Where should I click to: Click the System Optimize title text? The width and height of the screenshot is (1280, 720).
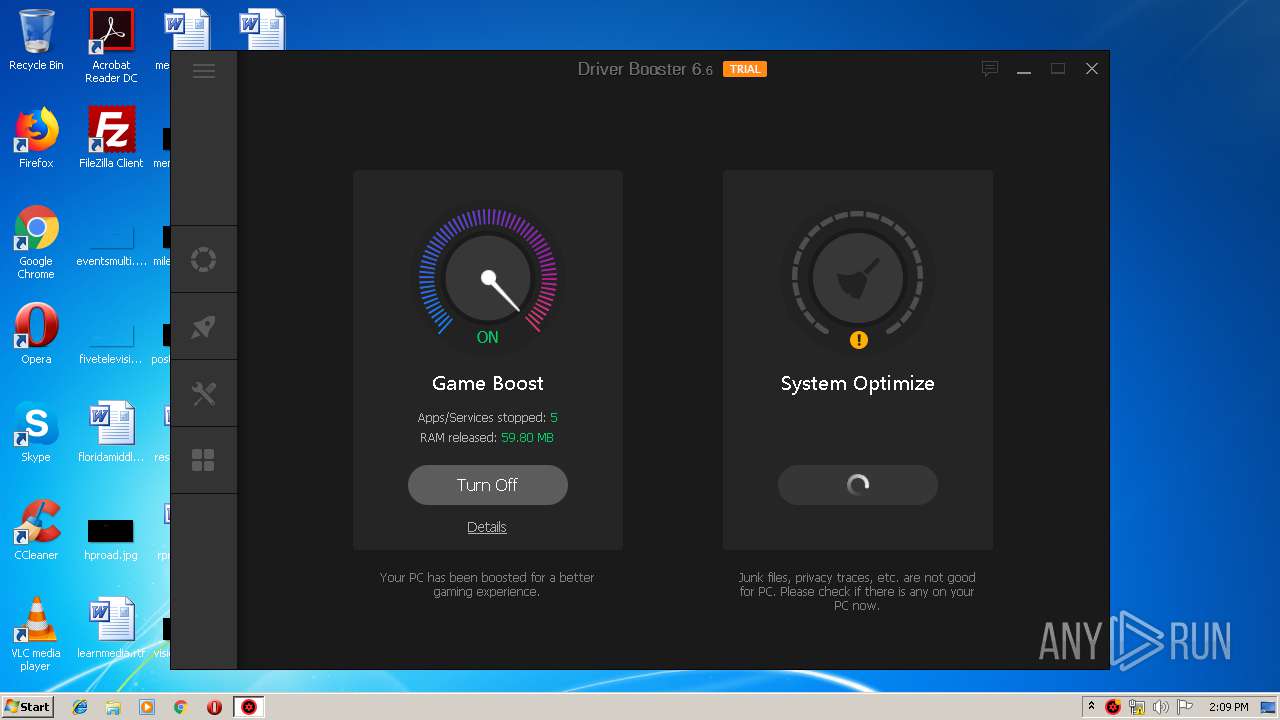[858, 383]
